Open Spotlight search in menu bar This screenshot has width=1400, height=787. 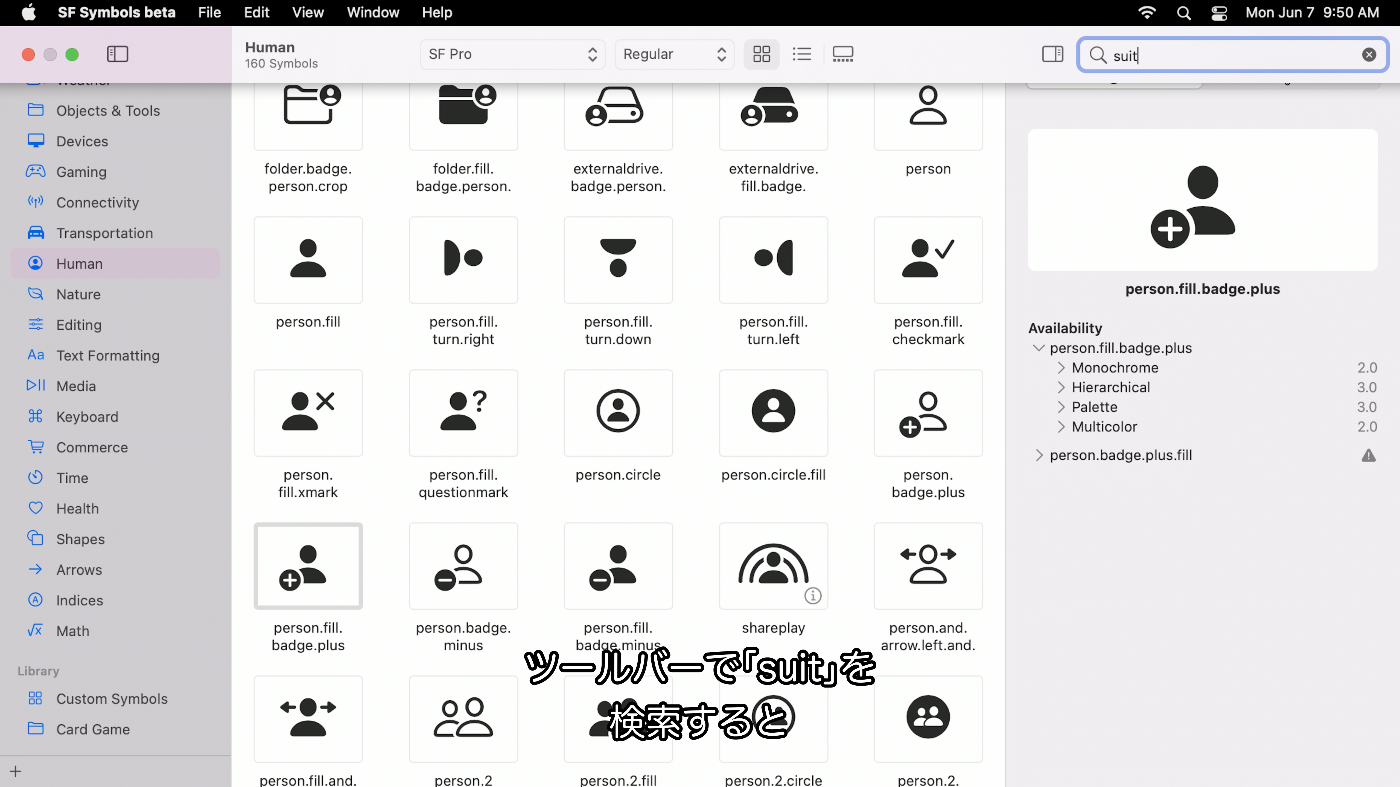coord(1184,12)
